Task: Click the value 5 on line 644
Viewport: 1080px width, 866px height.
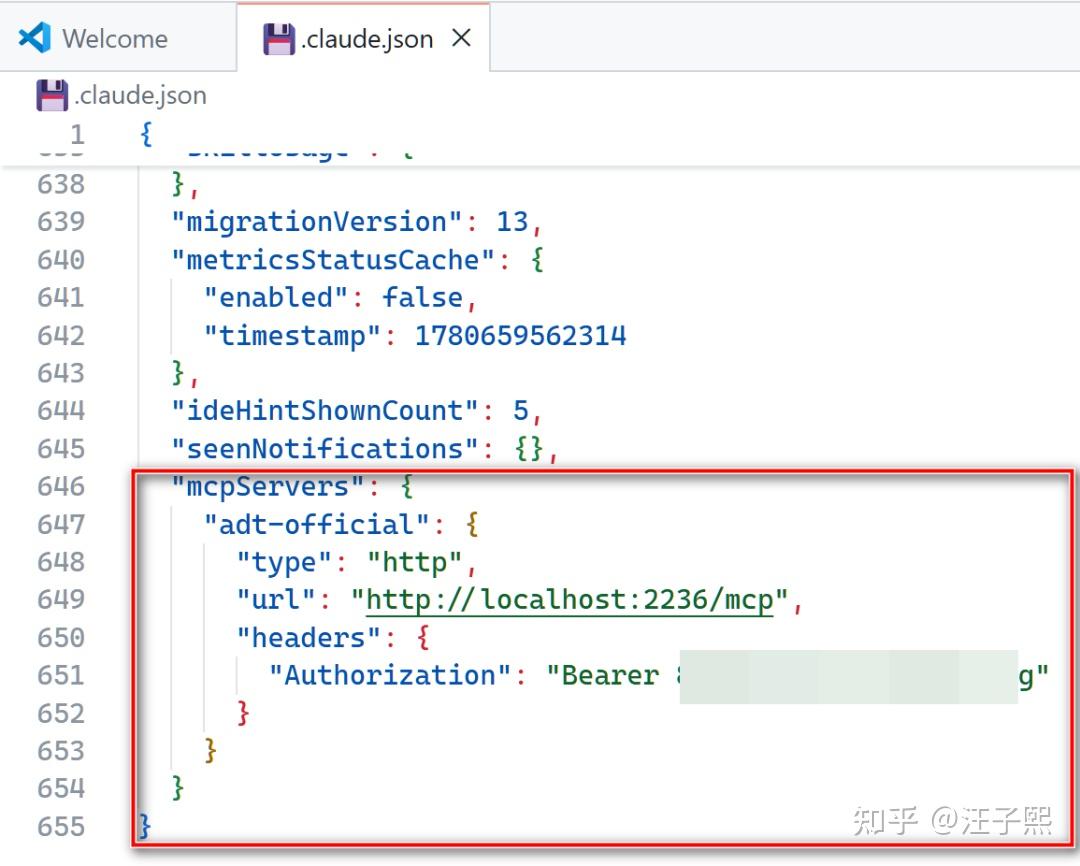Action: (521, 411)
